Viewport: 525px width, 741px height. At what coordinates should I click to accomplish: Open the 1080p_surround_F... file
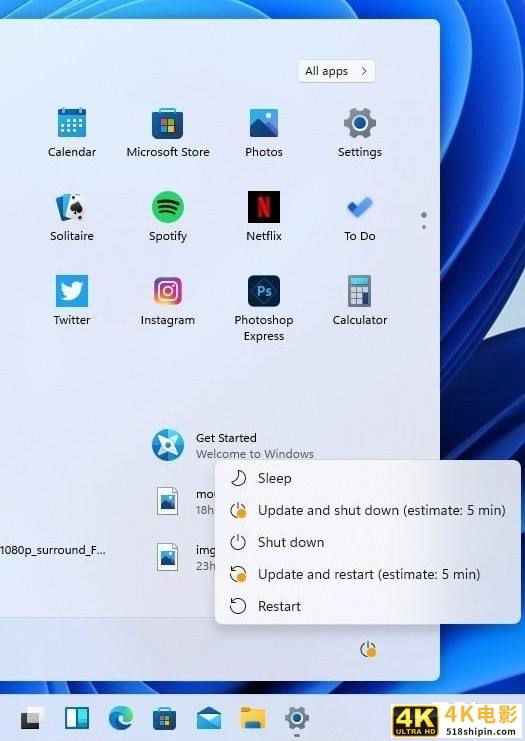click(x=53, y=550)
